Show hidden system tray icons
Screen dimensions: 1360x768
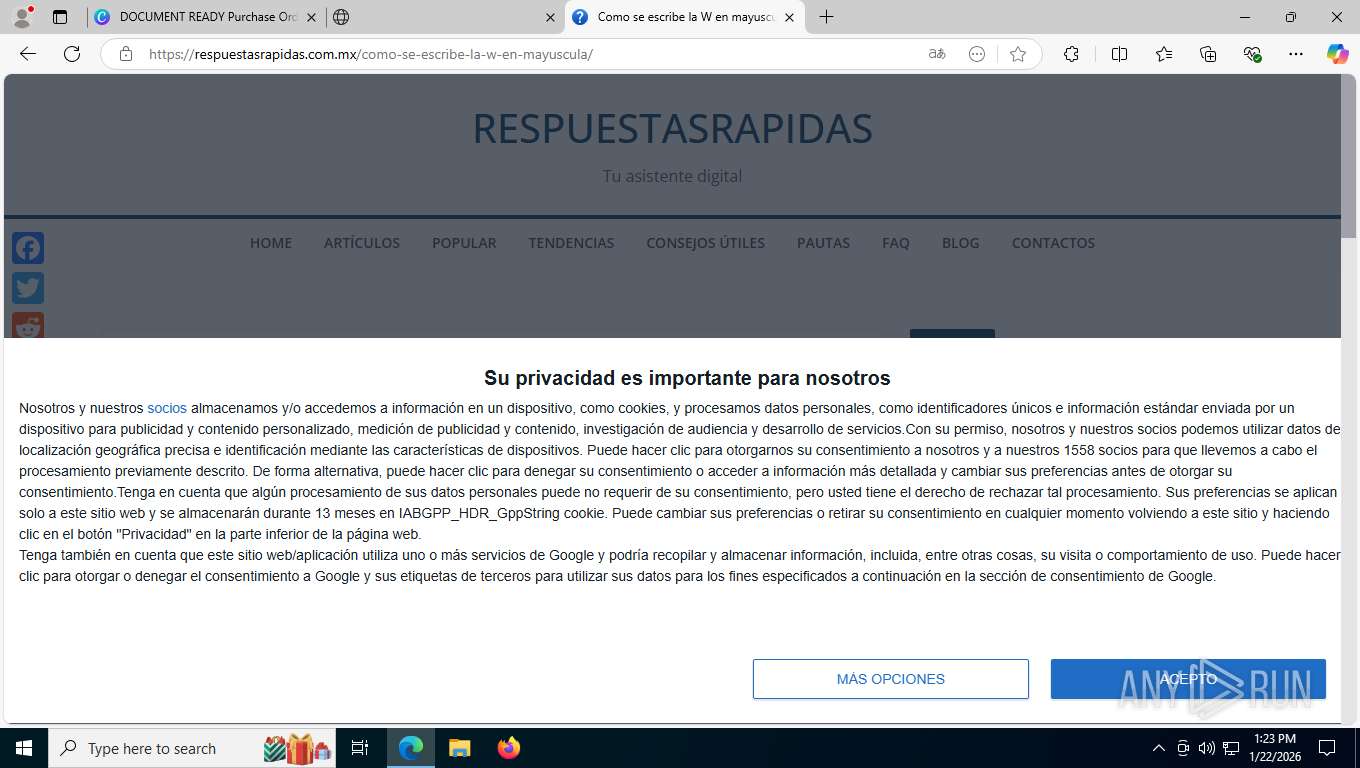1159,748
